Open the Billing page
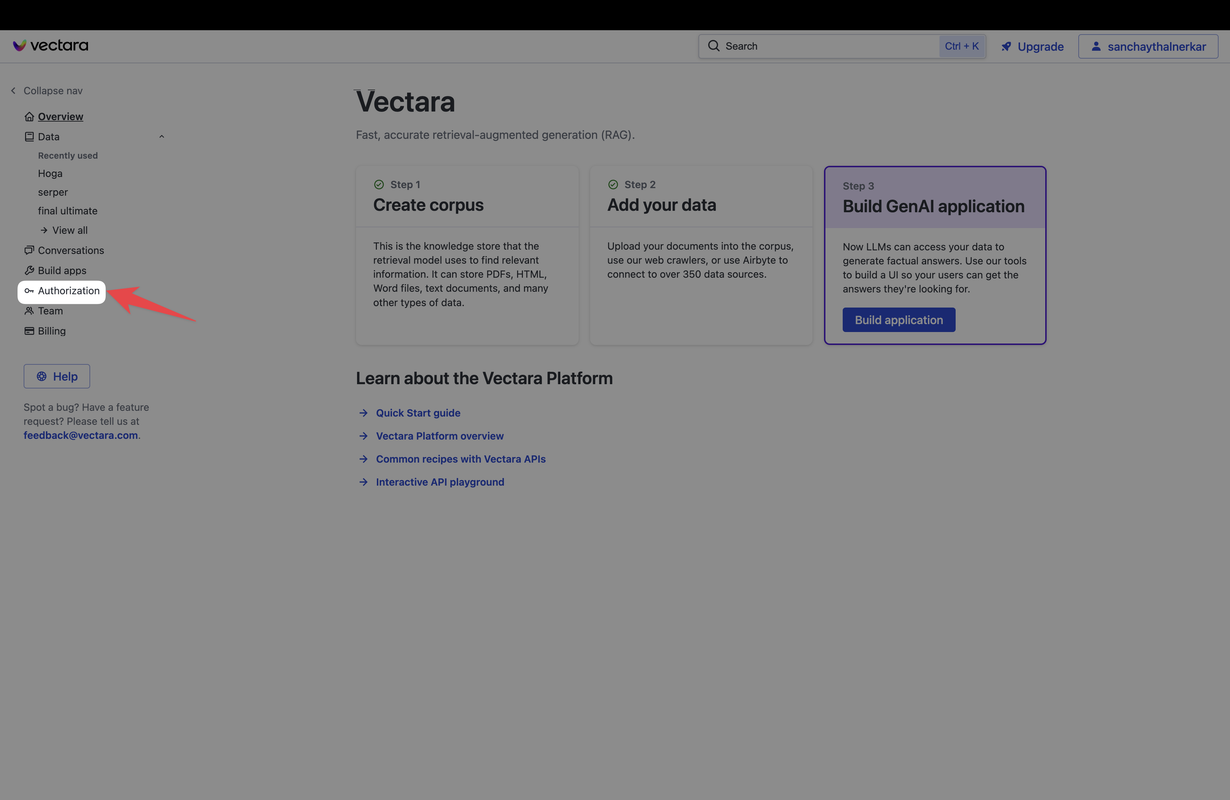Image resolution: width=1230 pixels, height=800 pixels. (x=52, y=331)
